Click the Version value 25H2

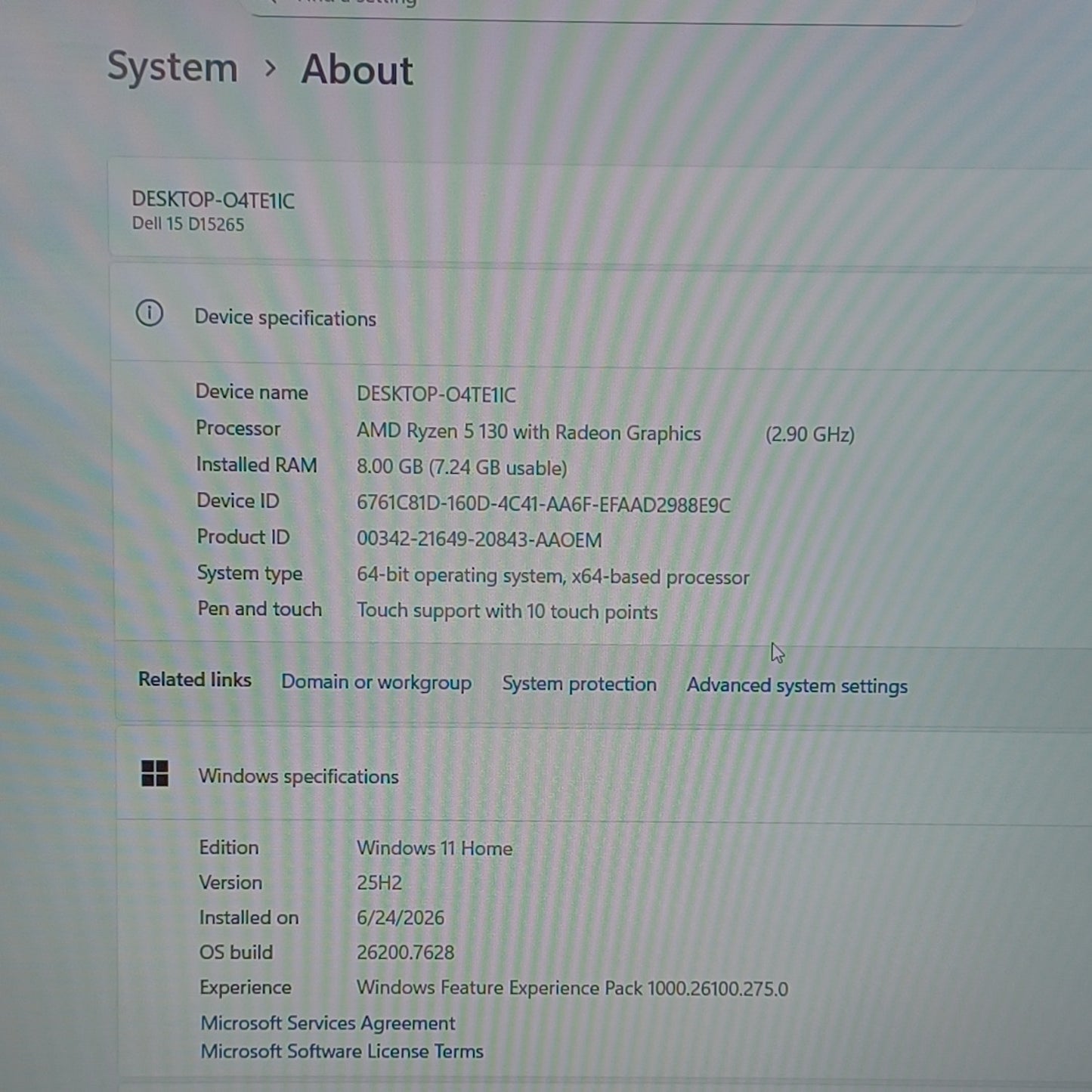coord(379,883)
